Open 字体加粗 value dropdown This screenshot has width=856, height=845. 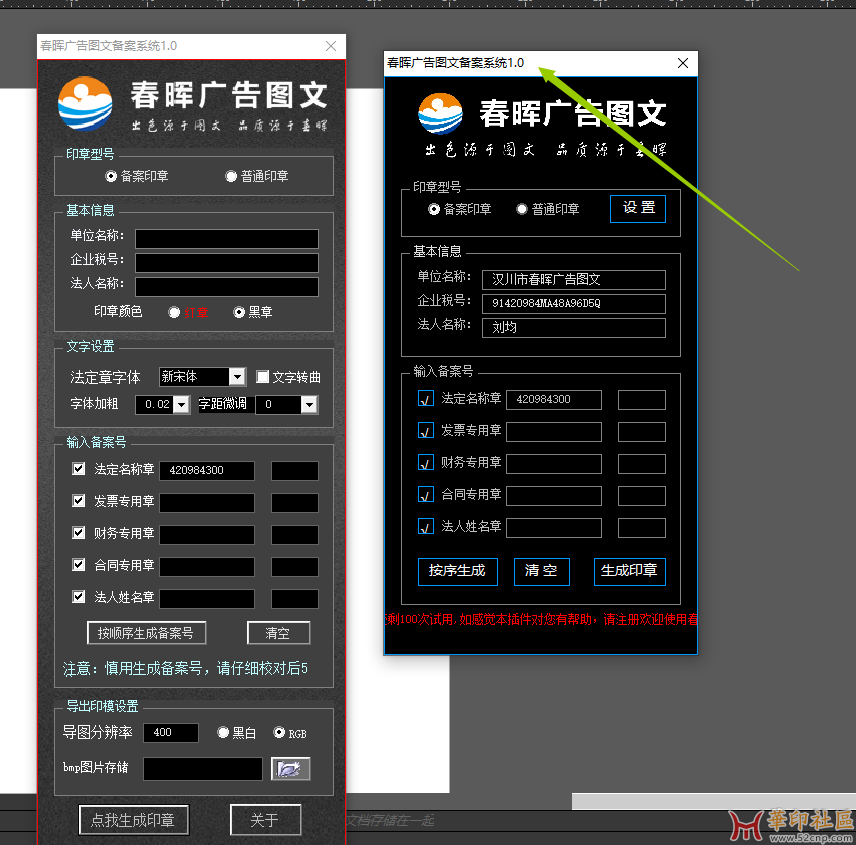[x=181, y=404]
